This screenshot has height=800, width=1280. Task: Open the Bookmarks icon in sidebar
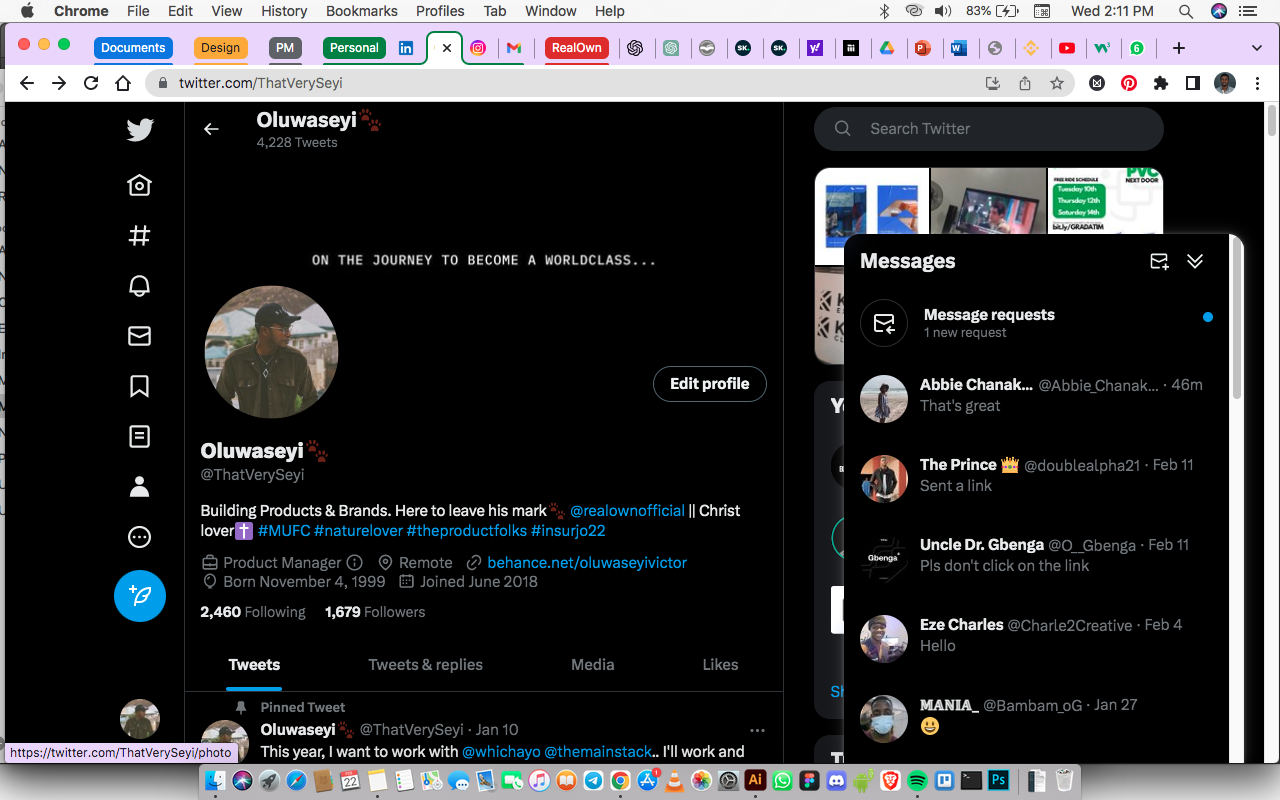[x=140, y=386]
